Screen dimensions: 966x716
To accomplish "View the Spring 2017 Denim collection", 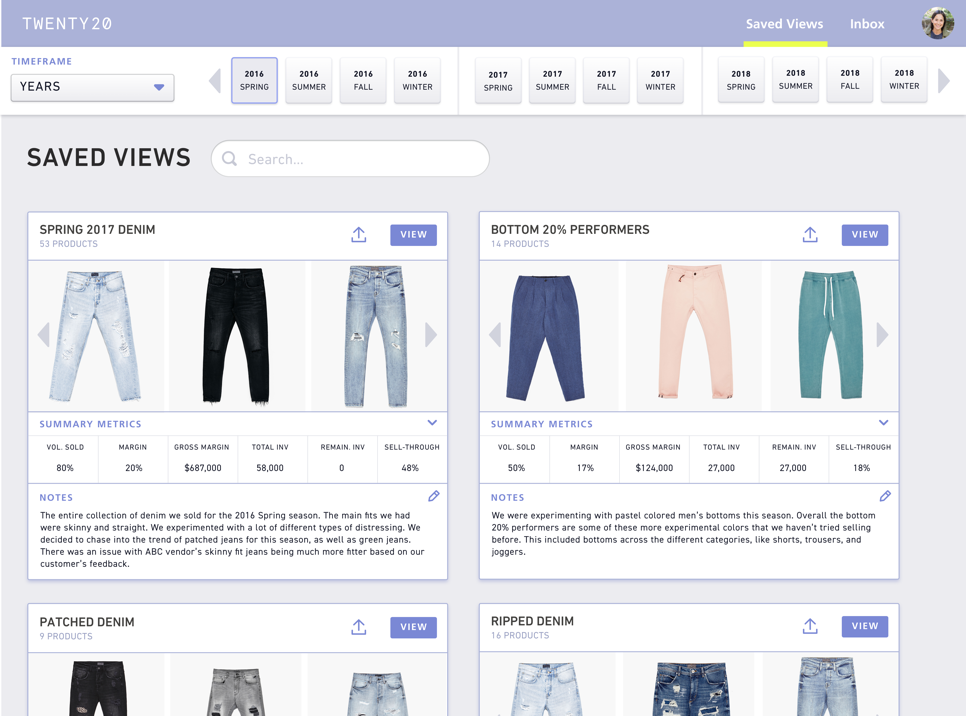I will coord(413,235).
